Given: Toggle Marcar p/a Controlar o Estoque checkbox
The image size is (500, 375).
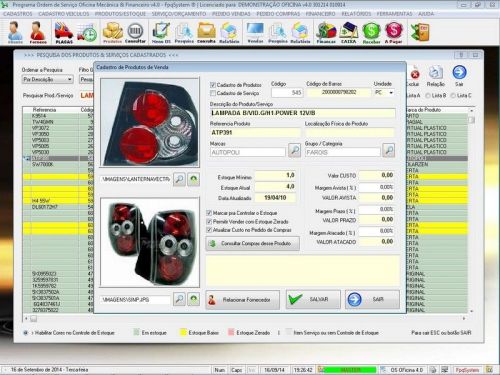Looking at the screenshot, I should tap(209, 213).
